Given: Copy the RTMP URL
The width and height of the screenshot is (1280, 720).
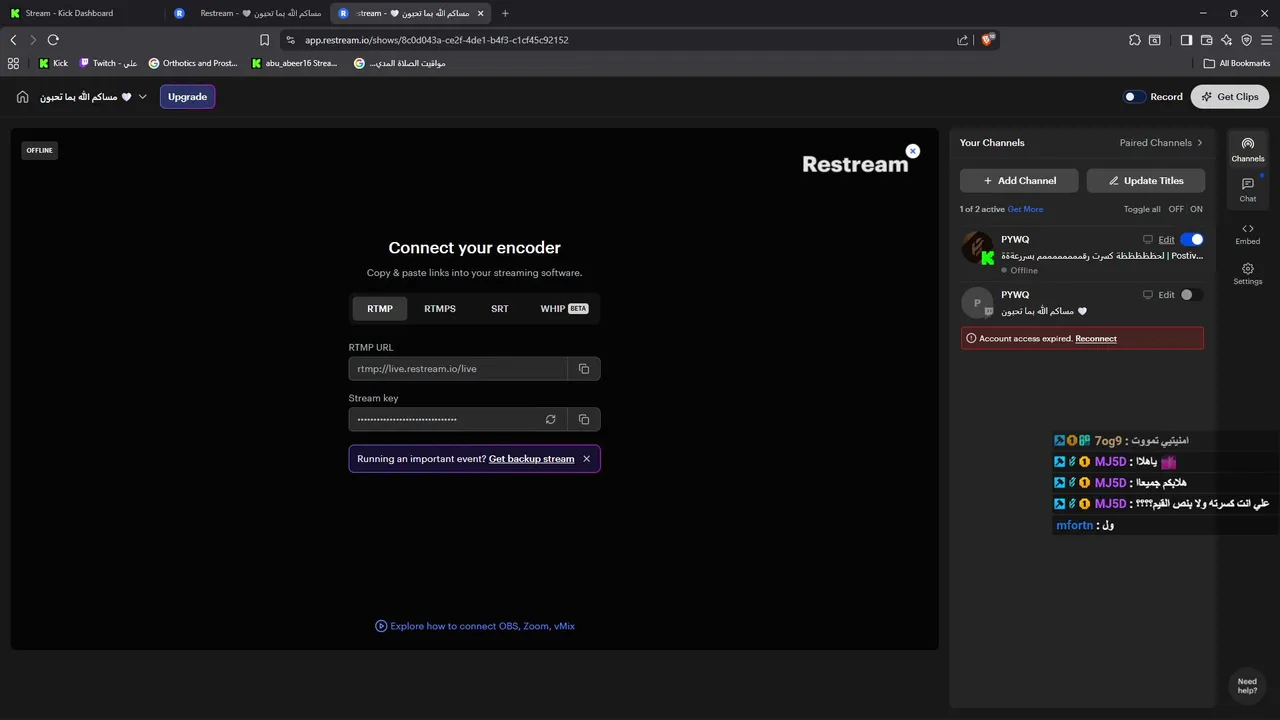Looking at the screenshot, I should (584, 369).
